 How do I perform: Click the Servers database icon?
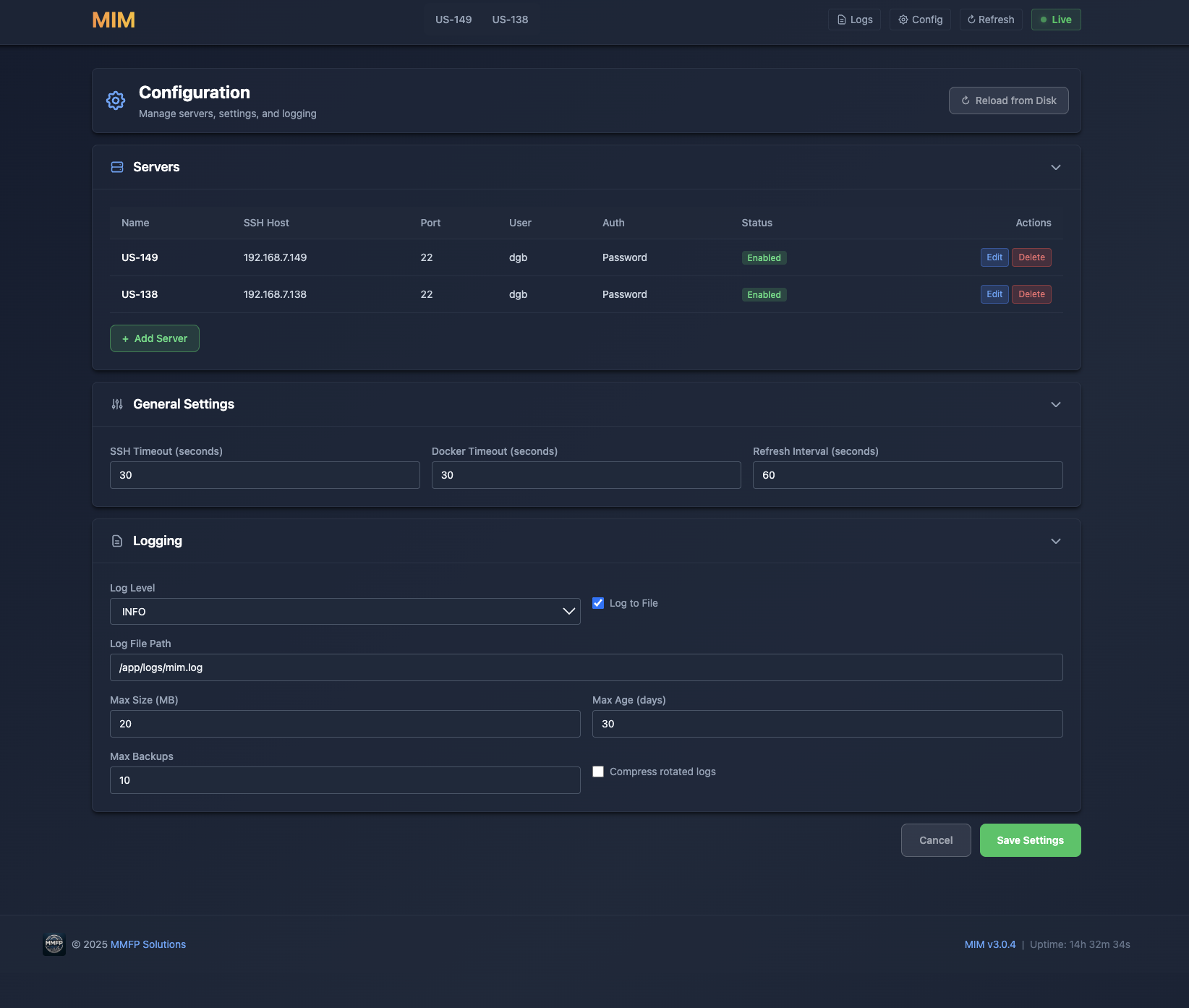point(116,167)
